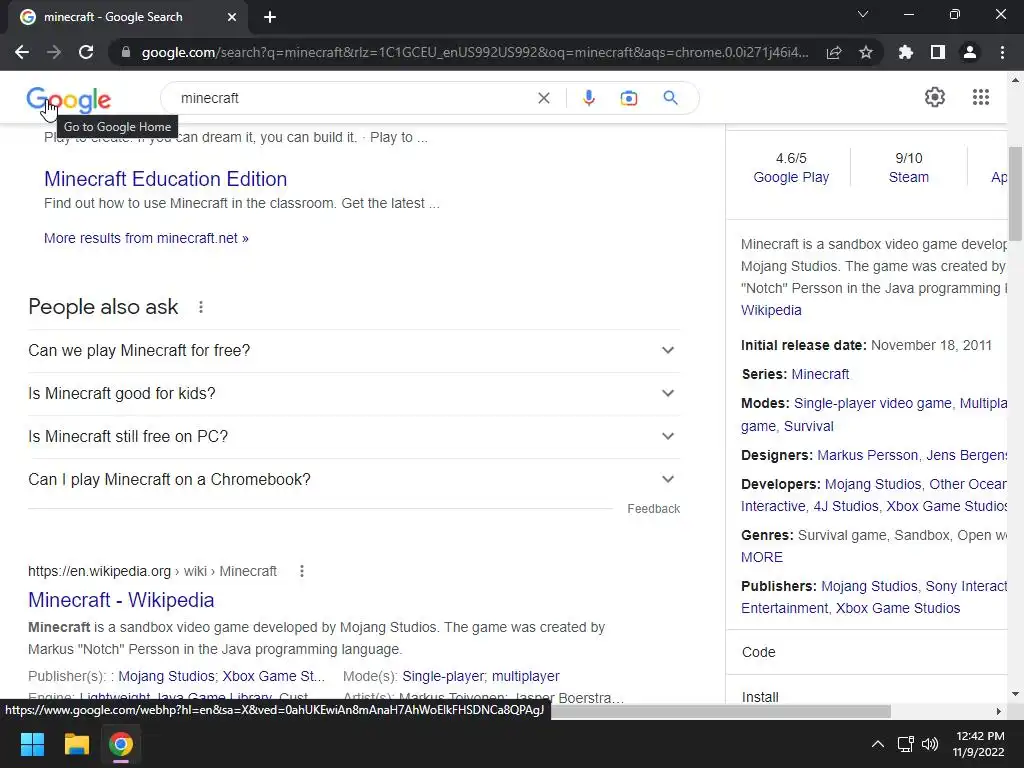This screenshot has height=768, width=1024.
Task: Start voice search with the microphone icon
Action: (588, 98)
